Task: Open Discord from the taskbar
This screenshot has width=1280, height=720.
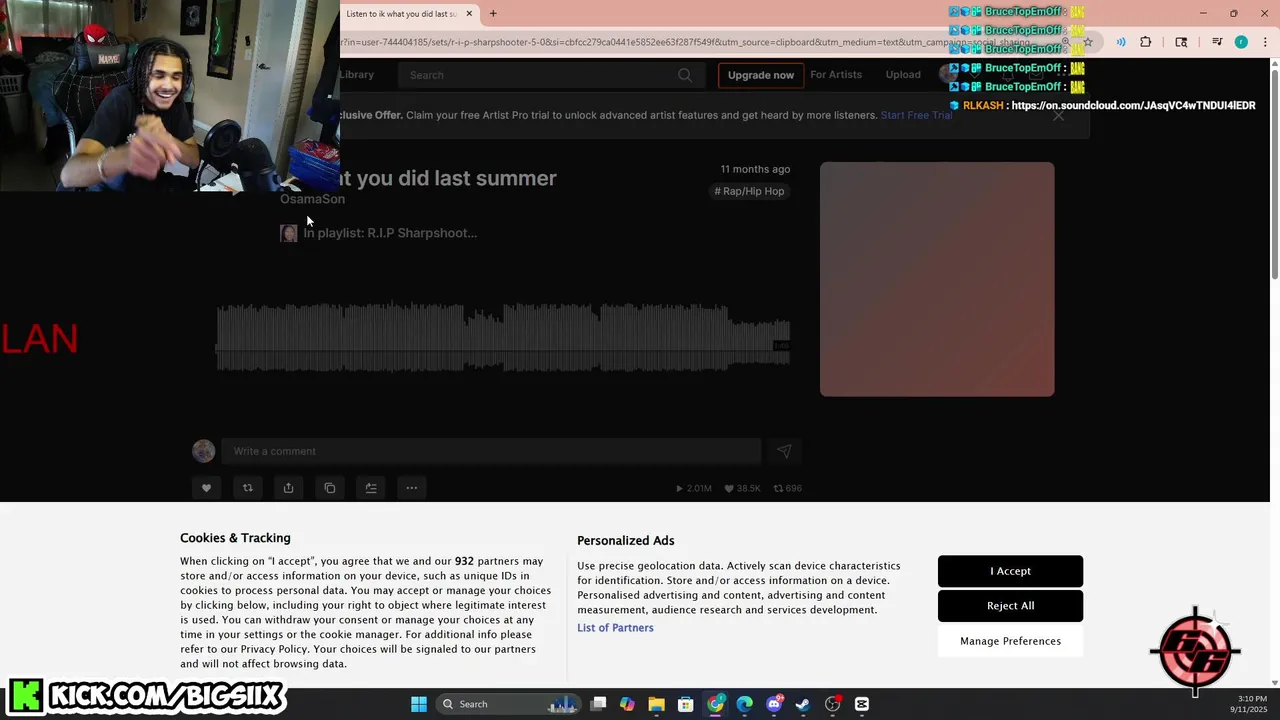Action: click(774, 704)
